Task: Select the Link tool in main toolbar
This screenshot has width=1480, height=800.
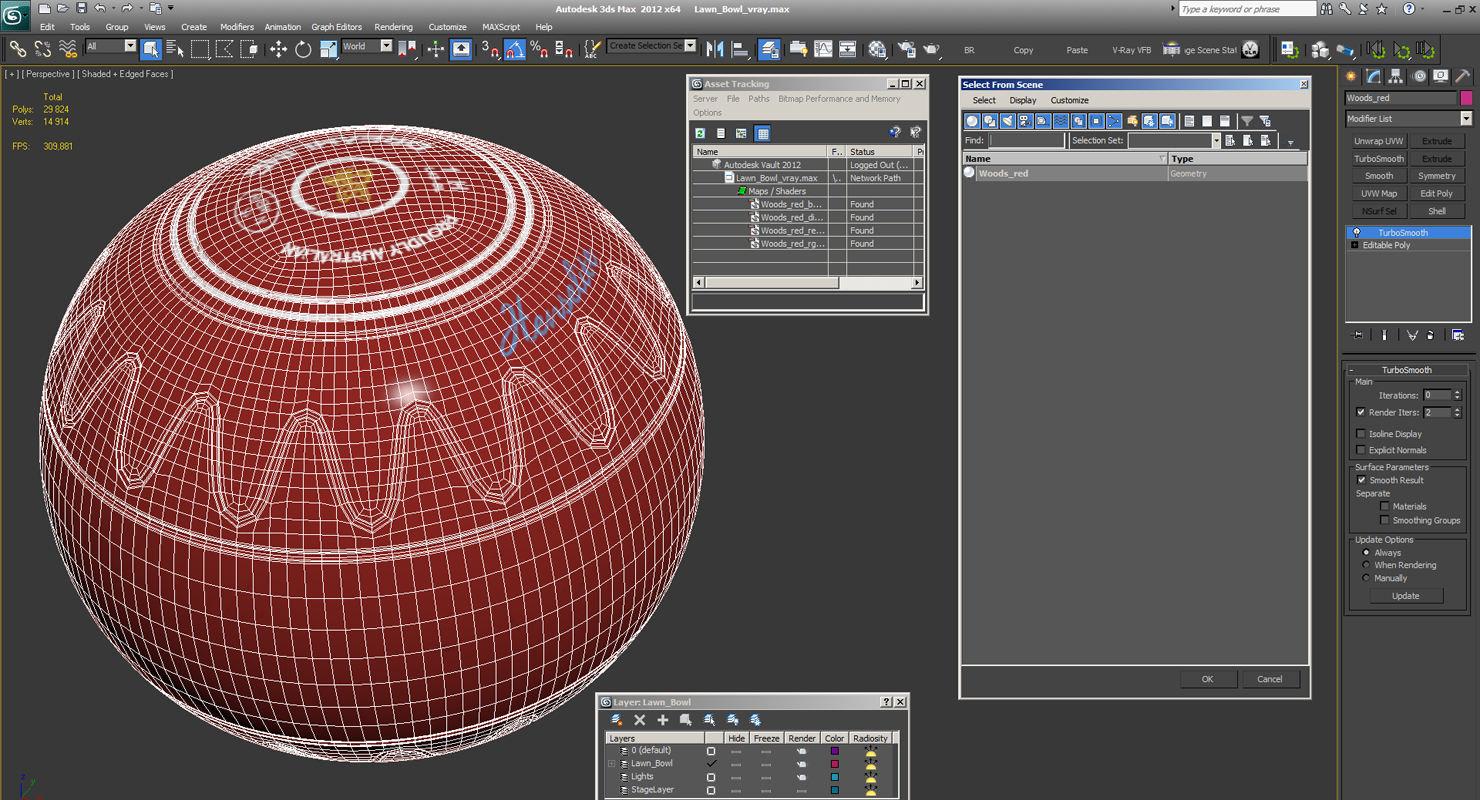Action: click(18, 49)
